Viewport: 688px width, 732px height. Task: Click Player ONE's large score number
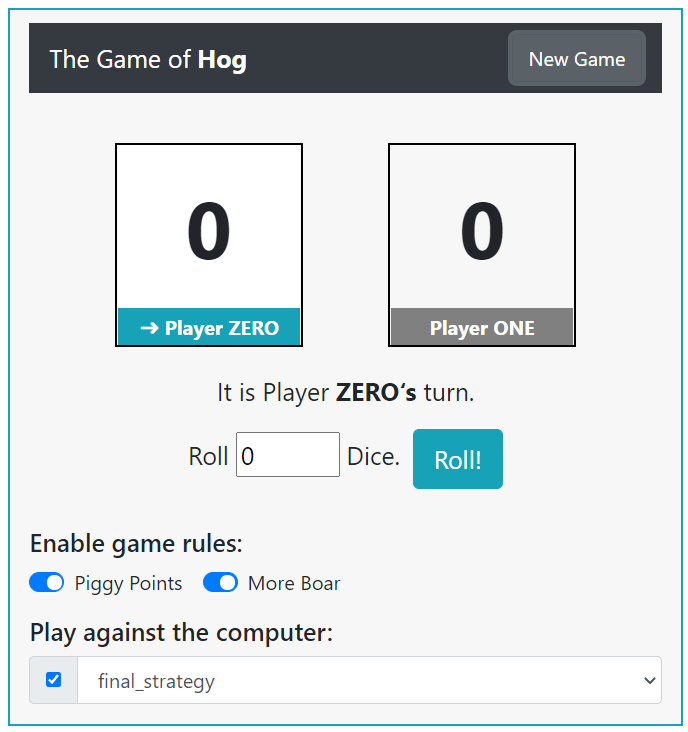[482, 232]
